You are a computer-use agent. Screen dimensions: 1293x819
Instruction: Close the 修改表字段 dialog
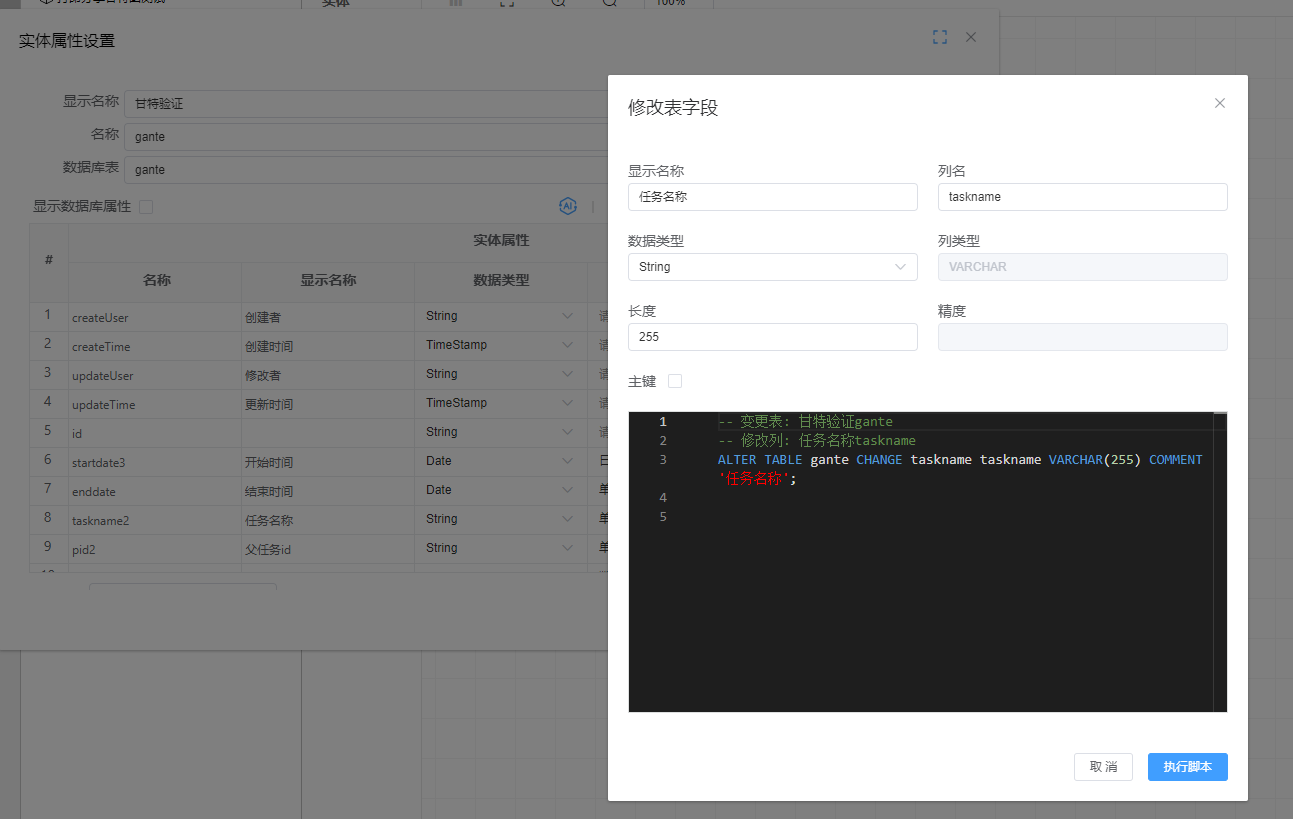[x=1219, y=103]
